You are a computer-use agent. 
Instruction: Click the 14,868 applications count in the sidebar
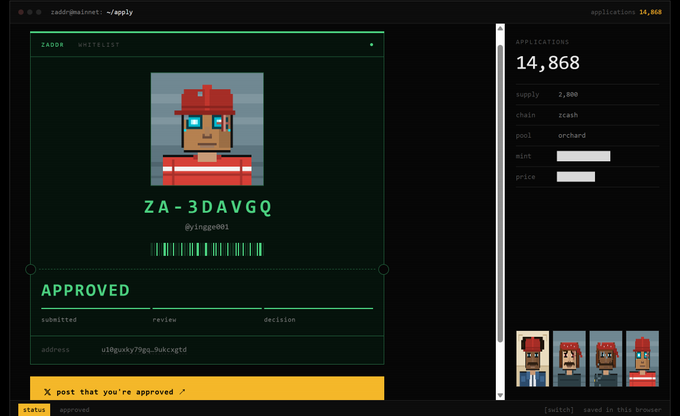click(x=548, y=63)
